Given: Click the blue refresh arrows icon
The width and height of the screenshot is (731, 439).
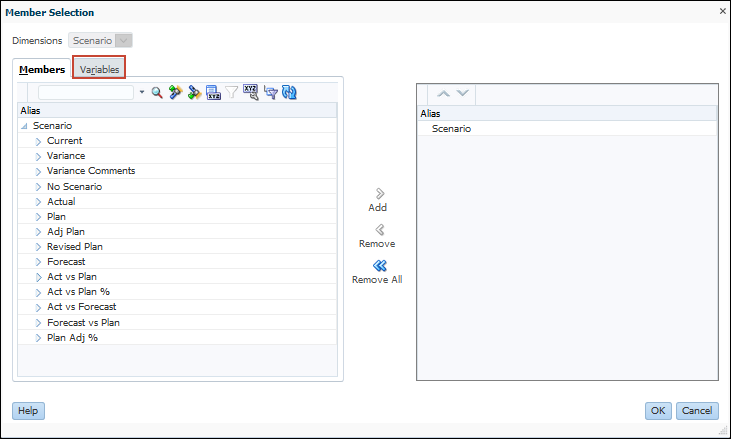Looking at the screenshot, I should click(289, 92).
